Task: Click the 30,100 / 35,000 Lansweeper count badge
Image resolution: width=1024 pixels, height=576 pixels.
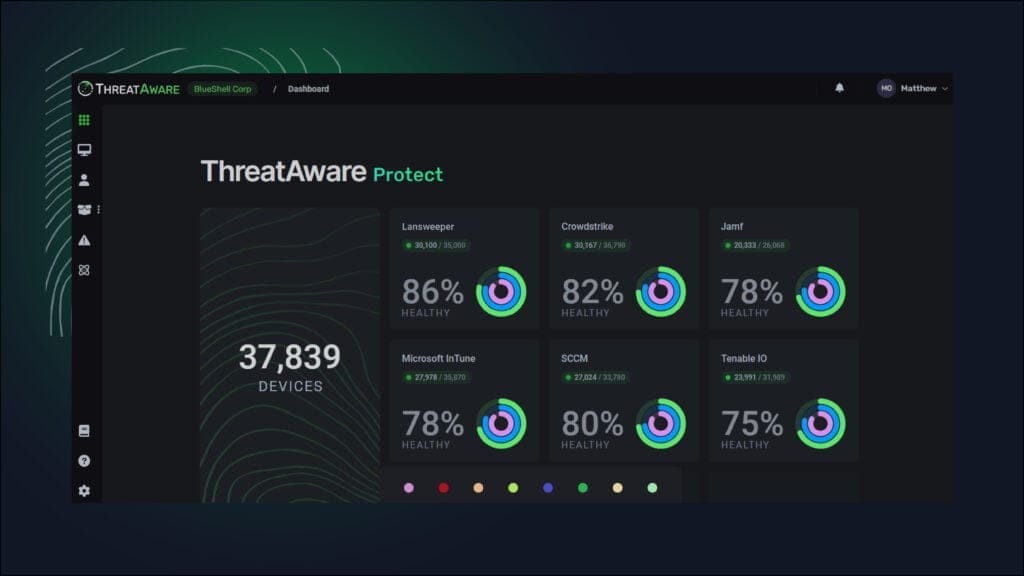Action: (x=435, y=246)
